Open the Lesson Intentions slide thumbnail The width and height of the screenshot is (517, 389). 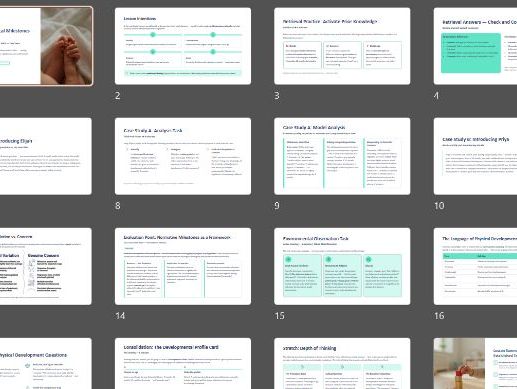pyautogui.click(x=183, y=46)
